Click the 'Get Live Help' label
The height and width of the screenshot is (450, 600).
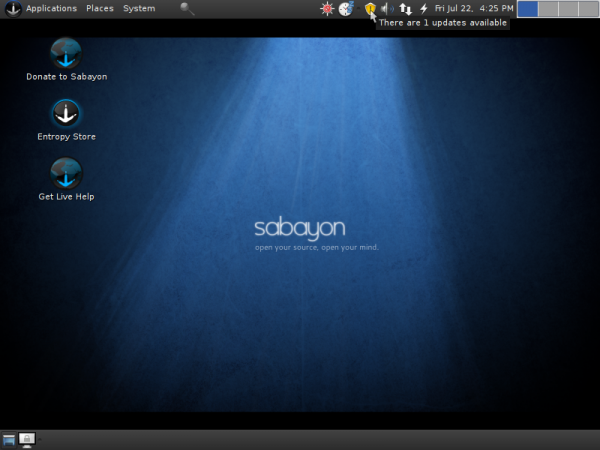[x=67, y=197]
